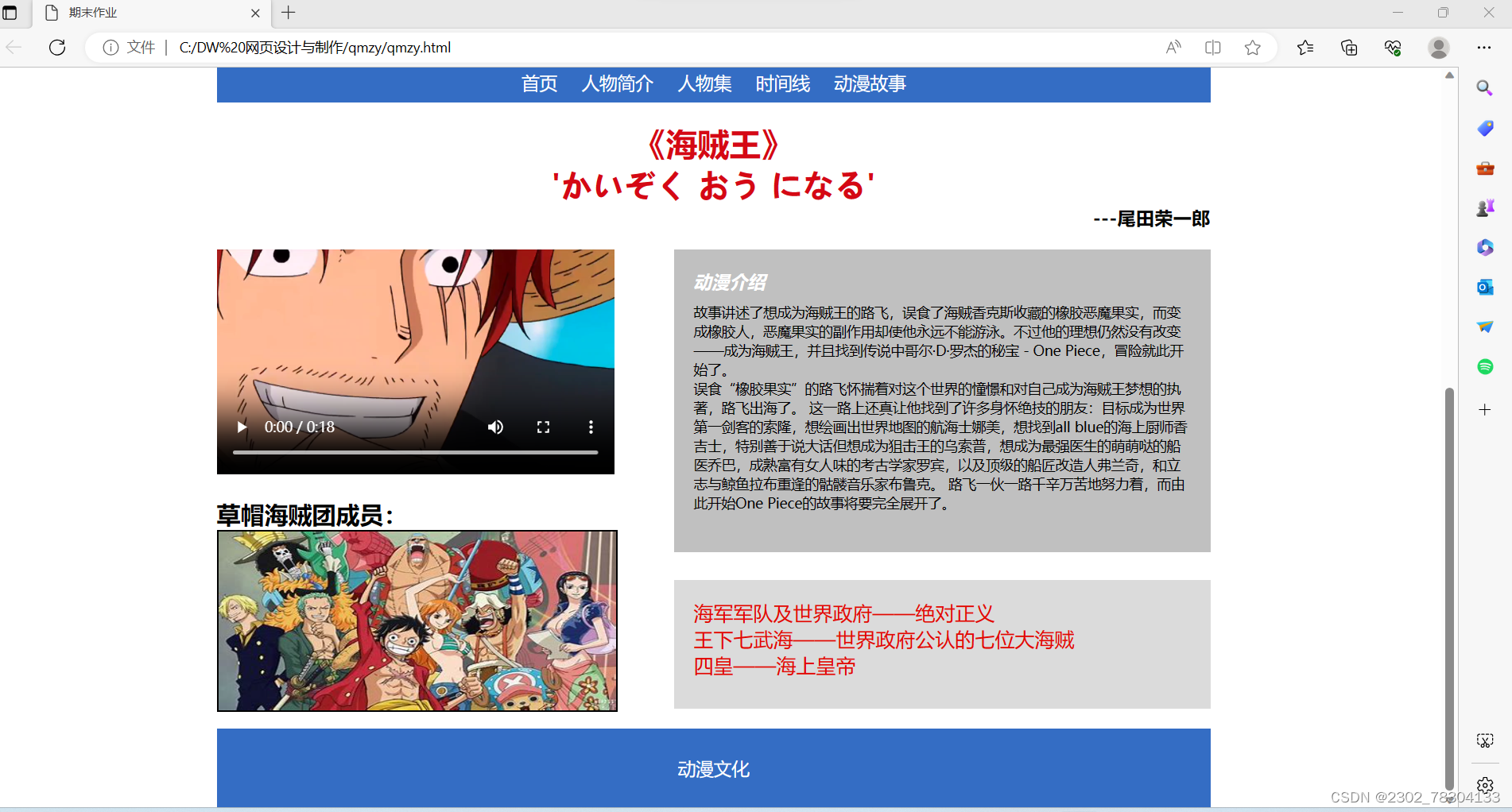This screenshot has height=812, width=1512.
Task: Go to 首页 navigation link
Action: pyautogui.click(x=539, y=84)
